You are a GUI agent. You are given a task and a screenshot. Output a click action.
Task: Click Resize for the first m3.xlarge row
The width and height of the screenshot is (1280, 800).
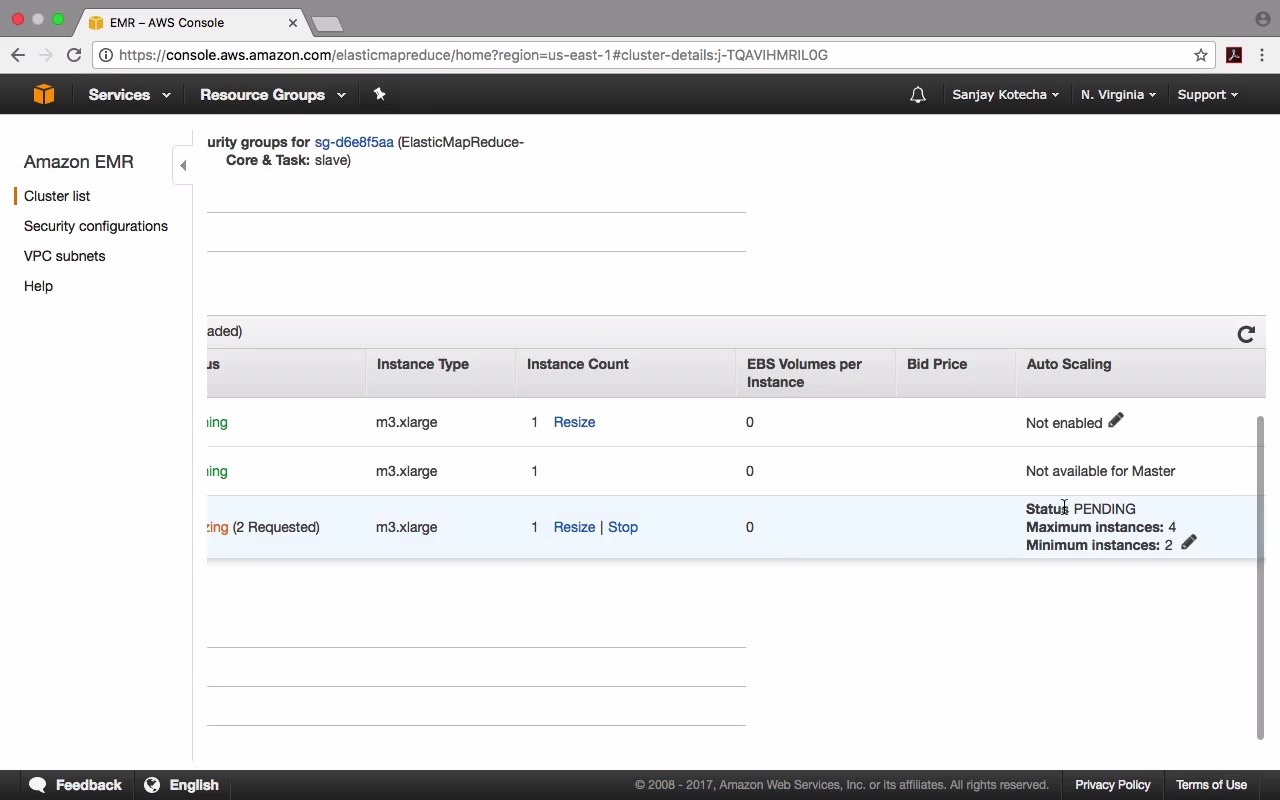pyautogui.click(x=574, y=422)
